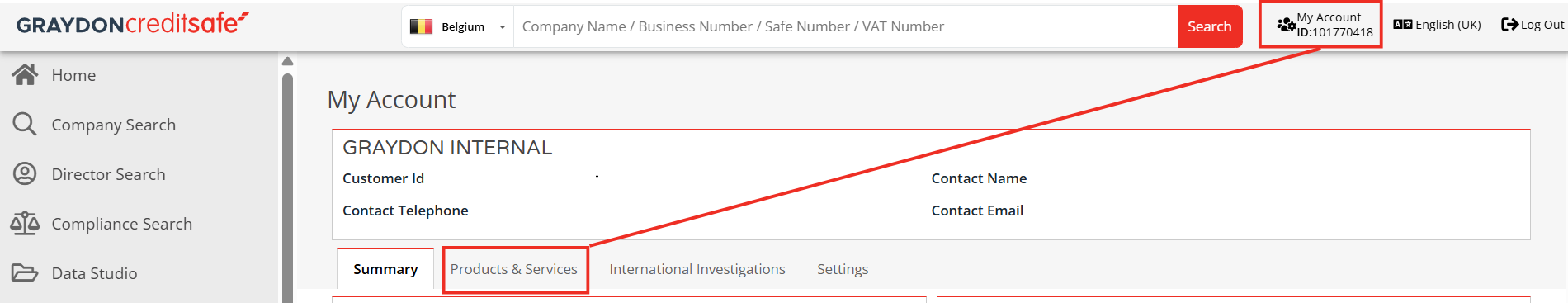Click the Log Out arrow icon
1568x303 pixels.
[x=1509, y=25]
